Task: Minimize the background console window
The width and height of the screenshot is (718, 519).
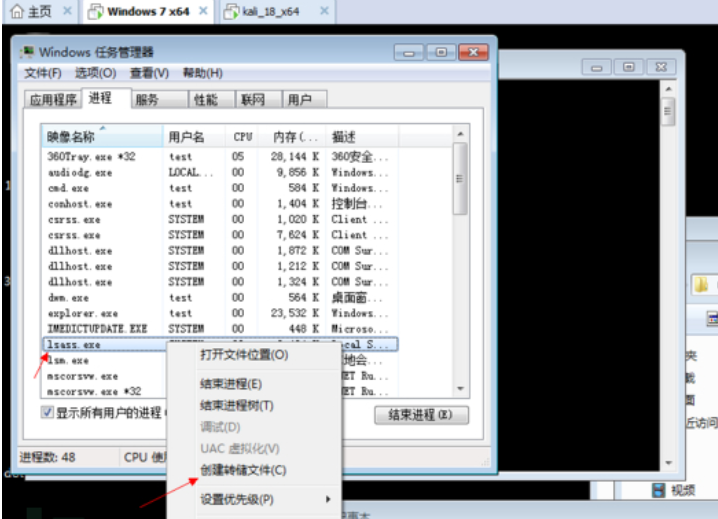Action: click(x=597, y=68)
